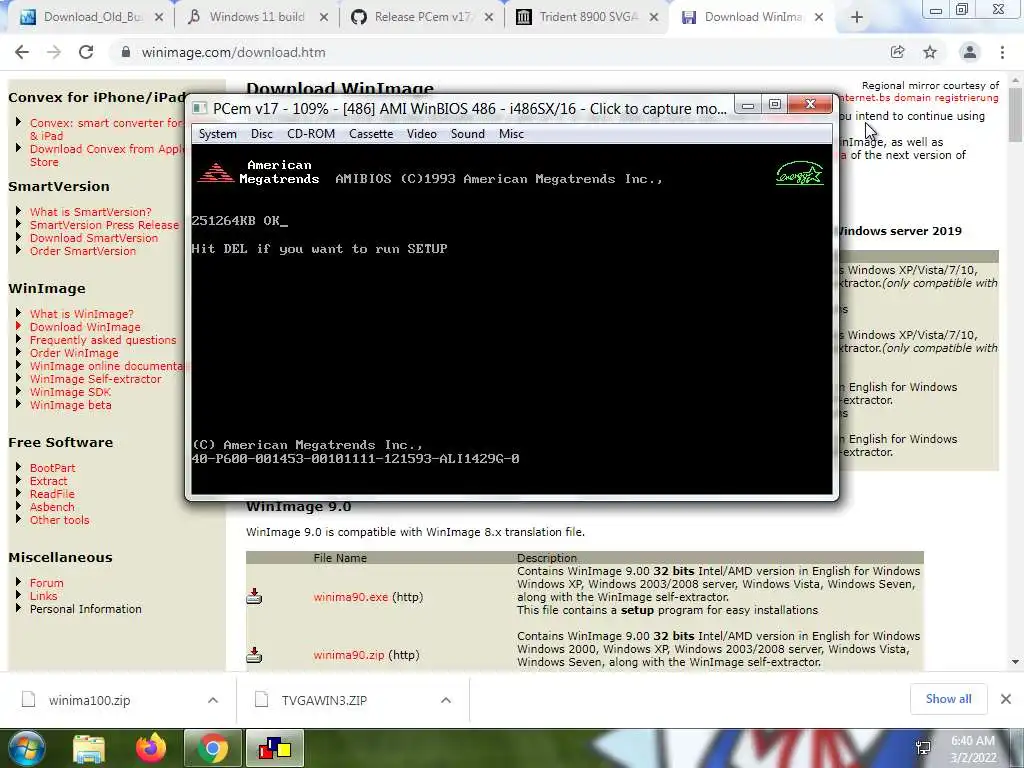Image resolution: width=1024 pixels, height=768 pixels.
Task: Close the Trident 8900 SVGA tab
Action: click(x=654, y=18)
